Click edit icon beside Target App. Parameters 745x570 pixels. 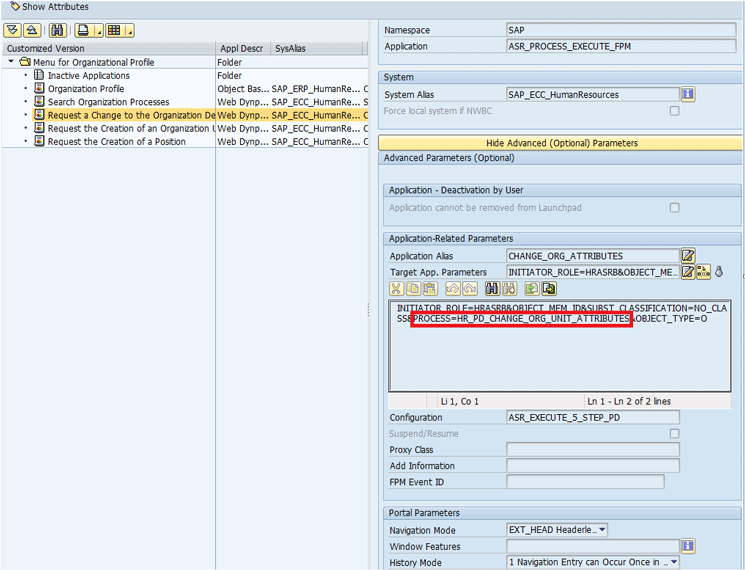688,272
